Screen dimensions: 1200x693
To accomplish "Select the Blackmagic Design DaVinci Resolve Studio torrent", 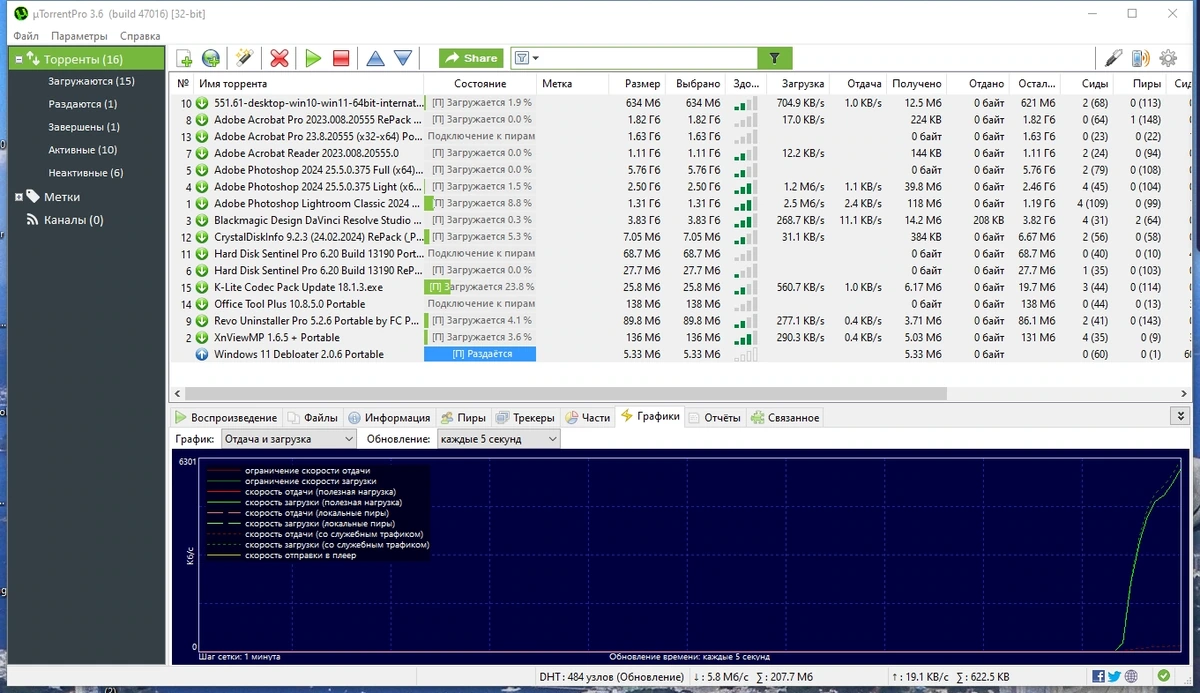I will [x=317, y=220].
